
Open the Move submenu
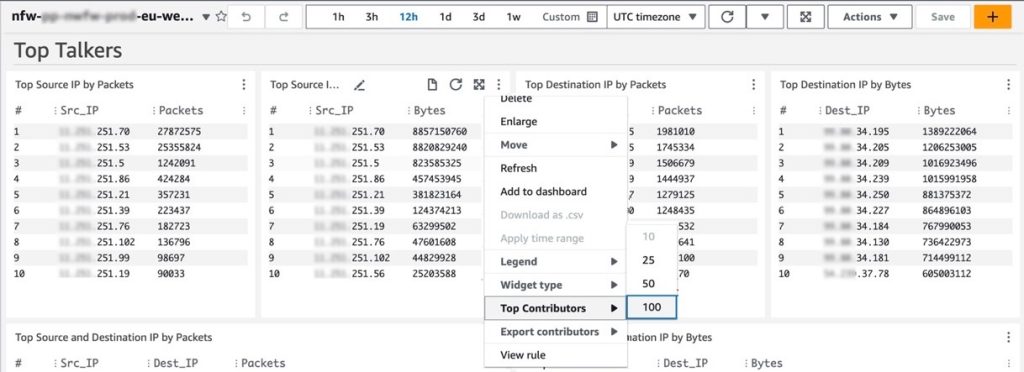coord(556,145)
